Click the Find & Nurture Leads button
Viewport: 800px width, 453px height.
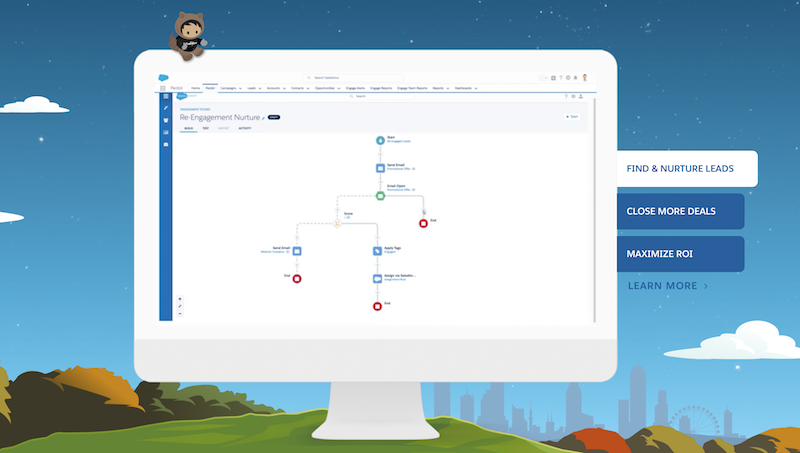tap(686, 169)
